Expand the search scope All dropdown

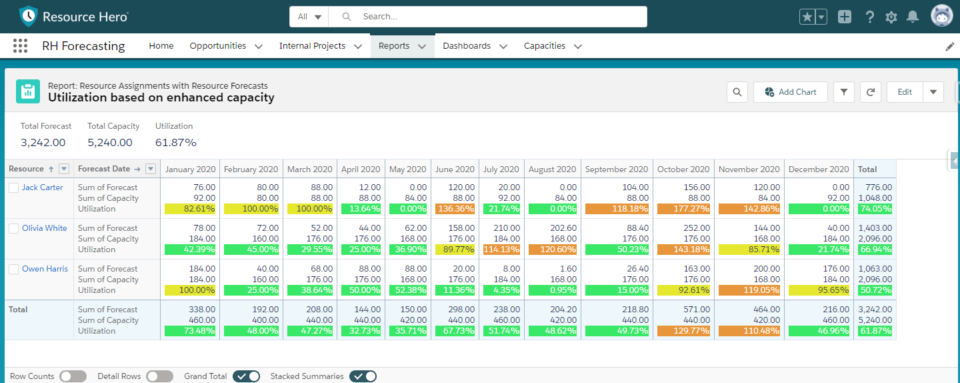click(x=309, y=17)
